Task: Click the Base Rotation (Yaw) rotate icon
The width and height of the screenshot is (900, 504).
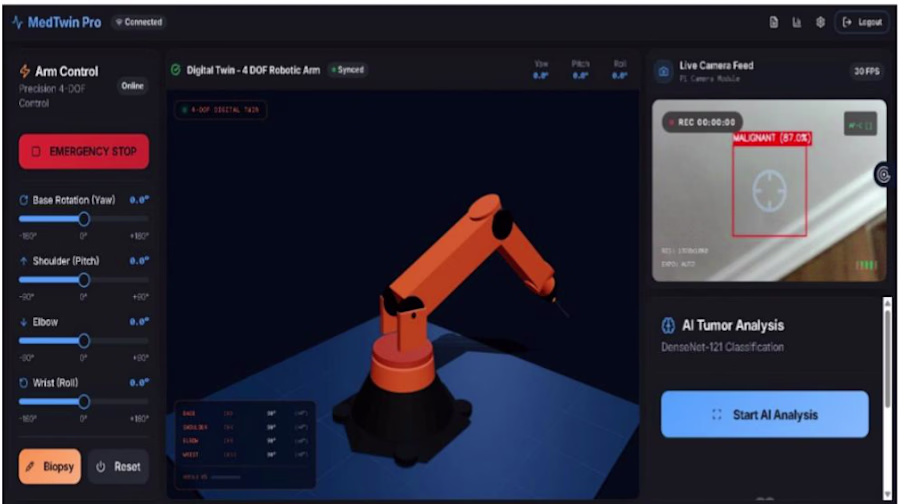Action: [24, 200]
